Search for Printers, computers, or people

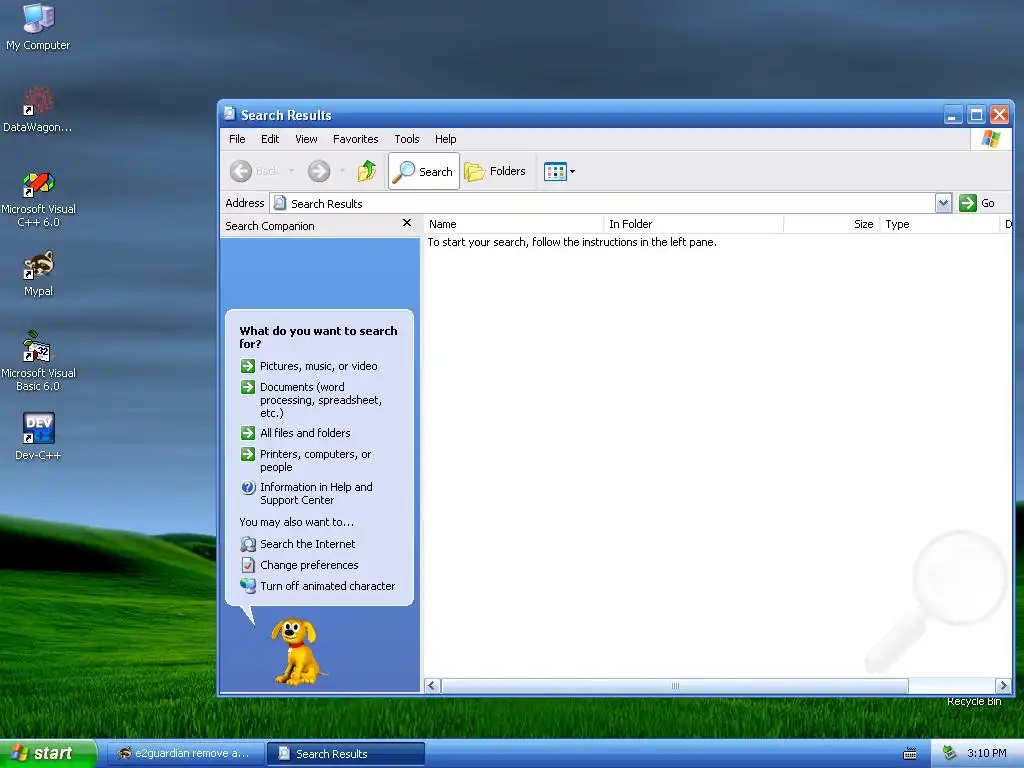pyautogui.click(x=306, y=460)
